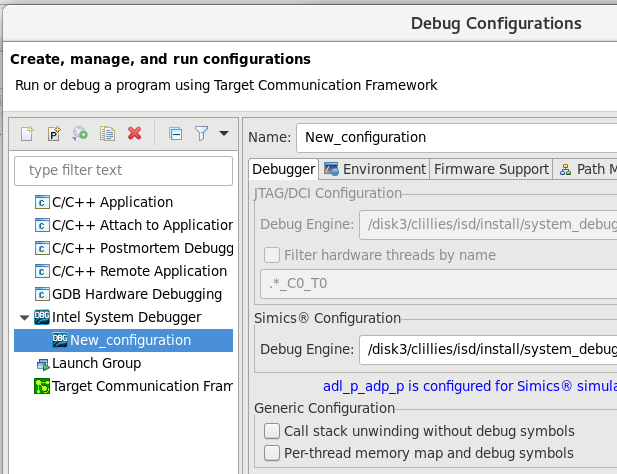Click the Target Communication Framework green icon
The image size is (617, 474).
tap(42, 386)
